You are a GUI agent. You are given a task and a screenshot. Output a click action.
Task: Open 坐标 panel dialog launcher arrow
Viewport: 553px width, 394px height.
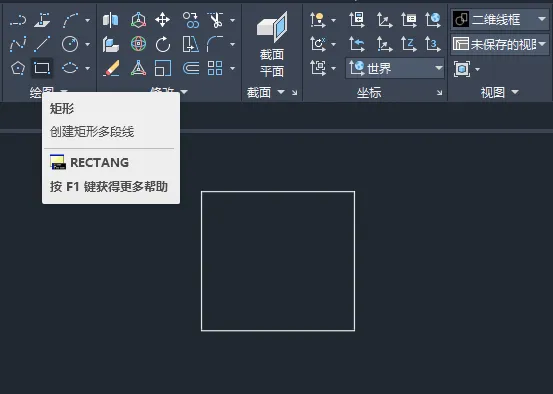pyautogui.click(x=439, y=93)
